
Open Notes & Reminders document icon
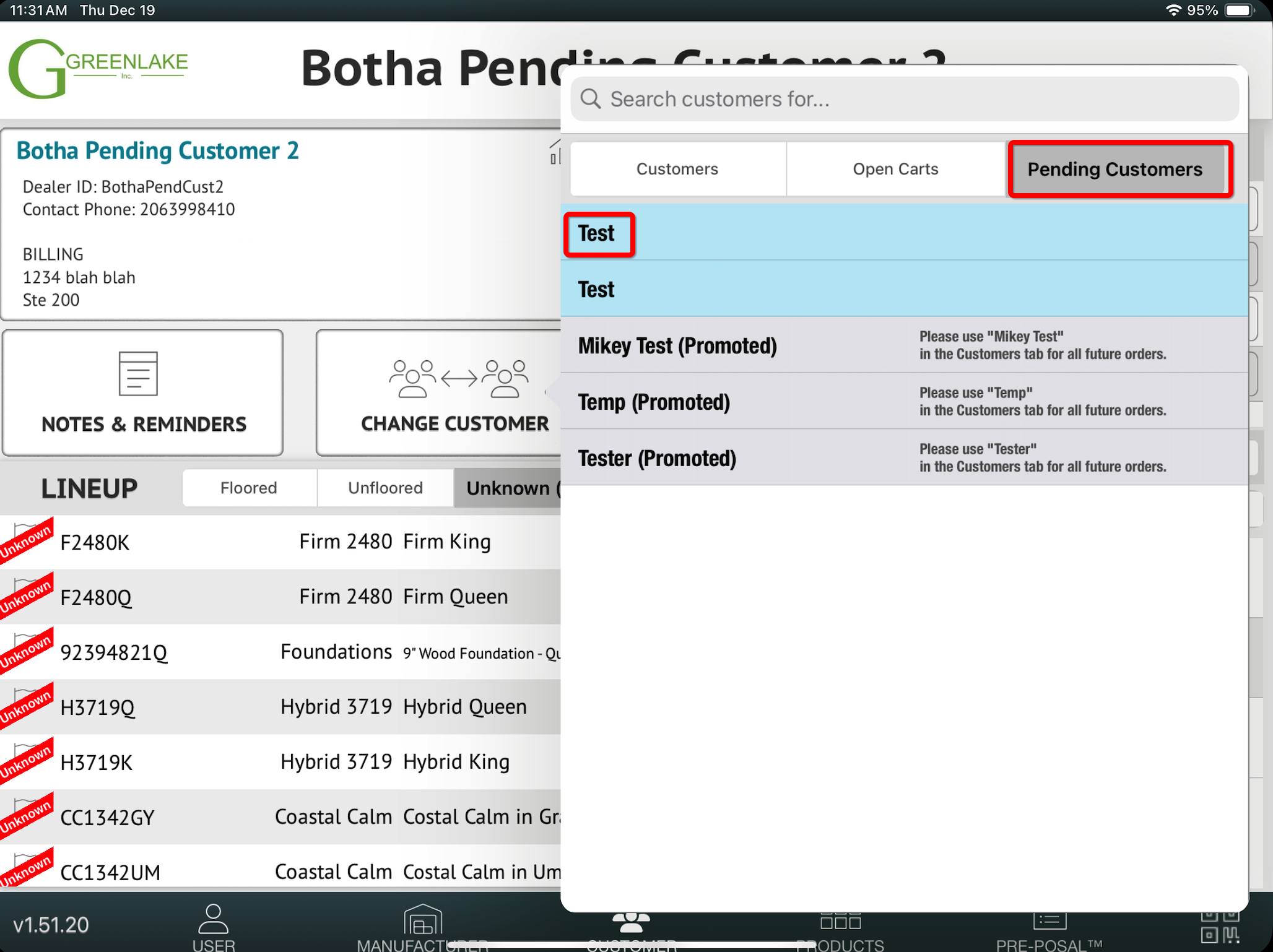(138, 373)
